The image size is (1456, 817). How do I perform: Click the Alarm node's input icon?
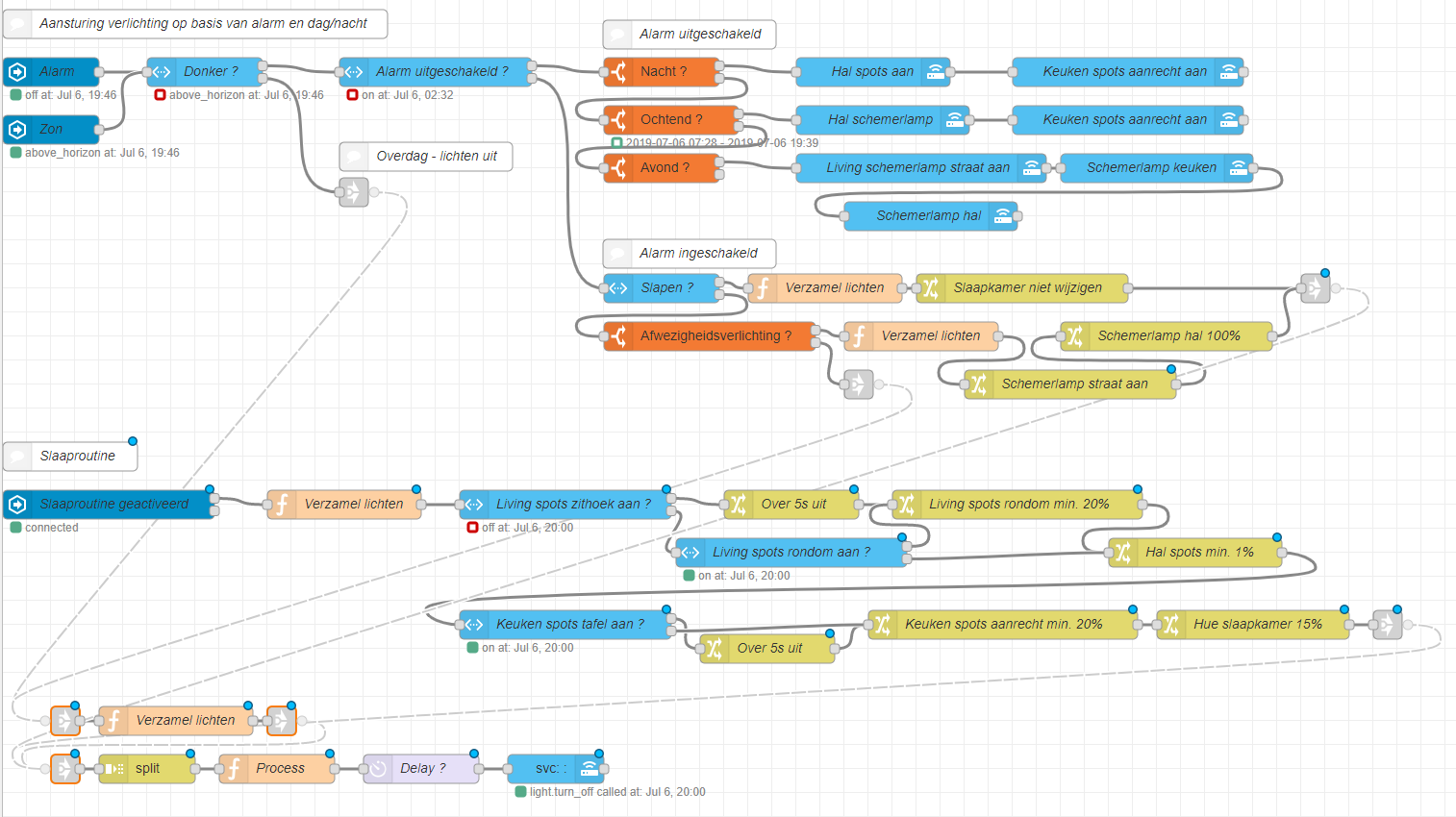coord(17,72)
